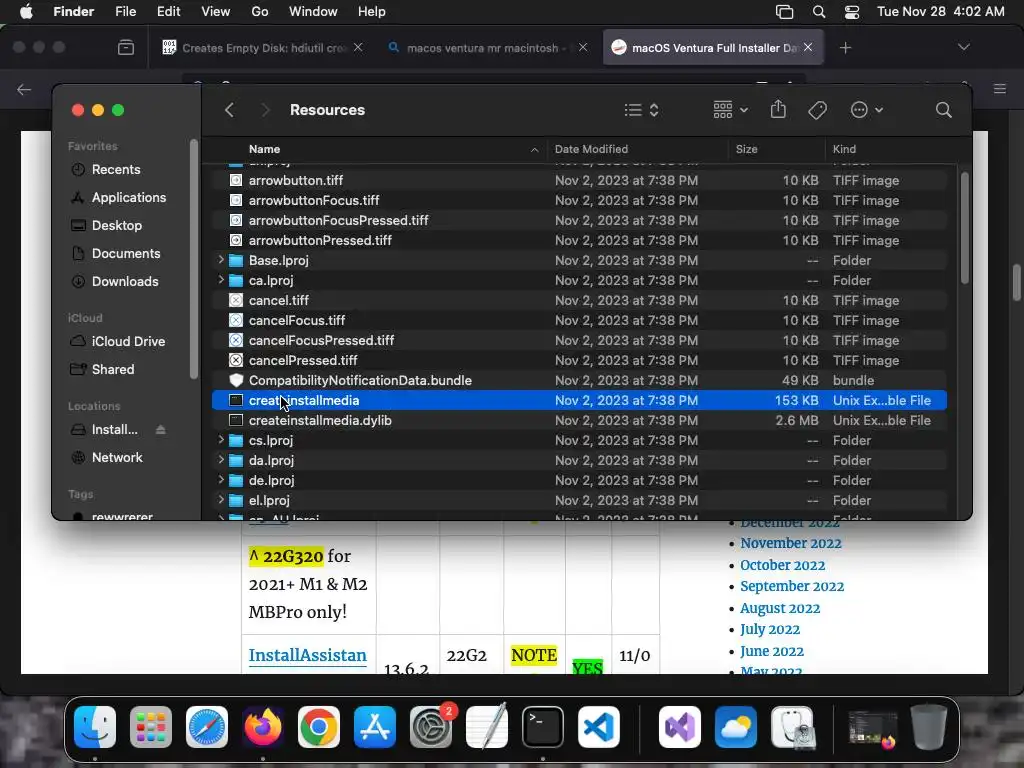Viewport: 1024px width, 768px height.
Task: Open the File menu
Action: tap(125, 11)
